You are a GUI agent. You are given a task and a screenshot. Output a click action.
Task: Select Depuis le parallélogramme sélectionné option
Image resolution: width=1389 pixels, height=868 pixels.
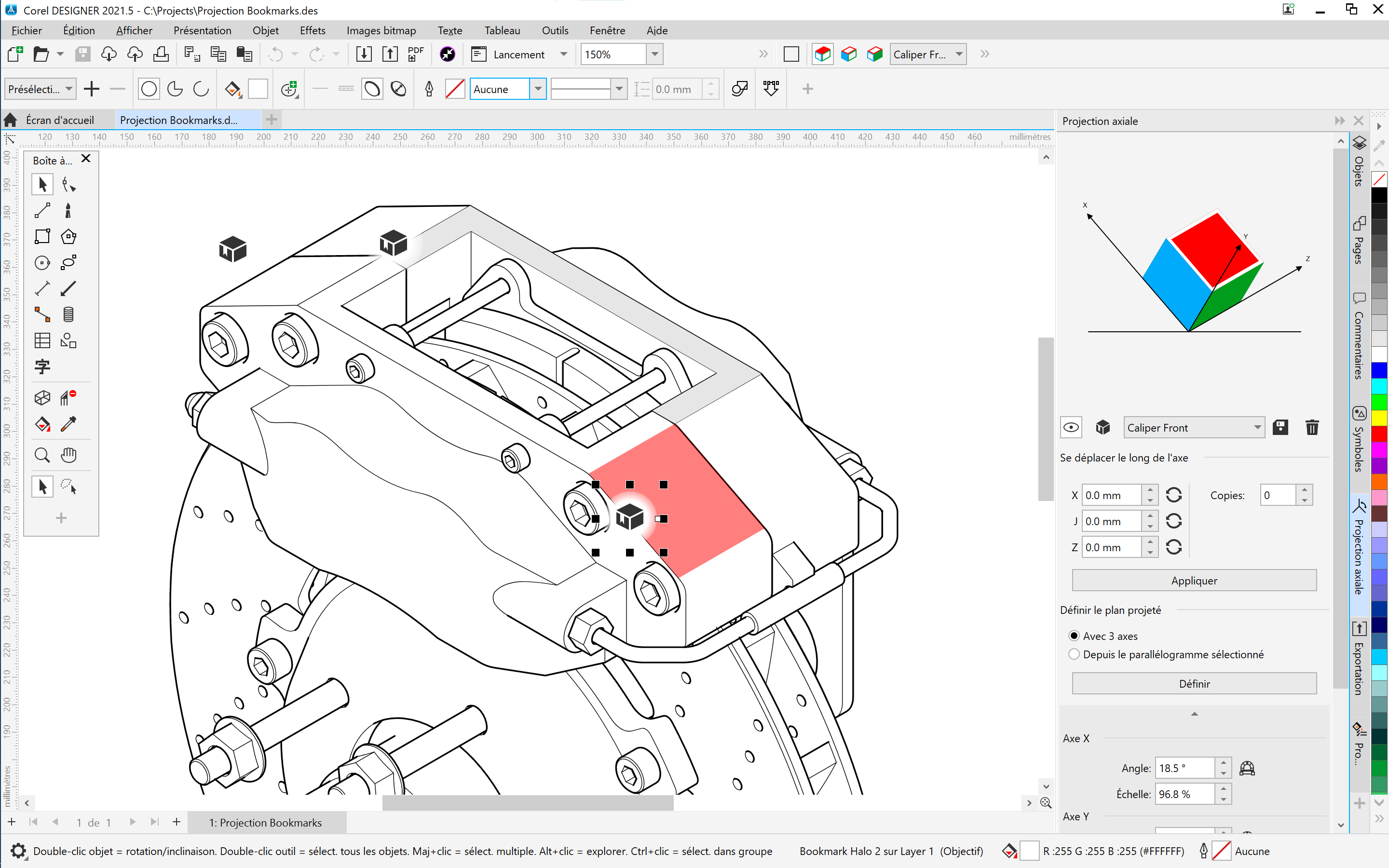pos(1074,654)
